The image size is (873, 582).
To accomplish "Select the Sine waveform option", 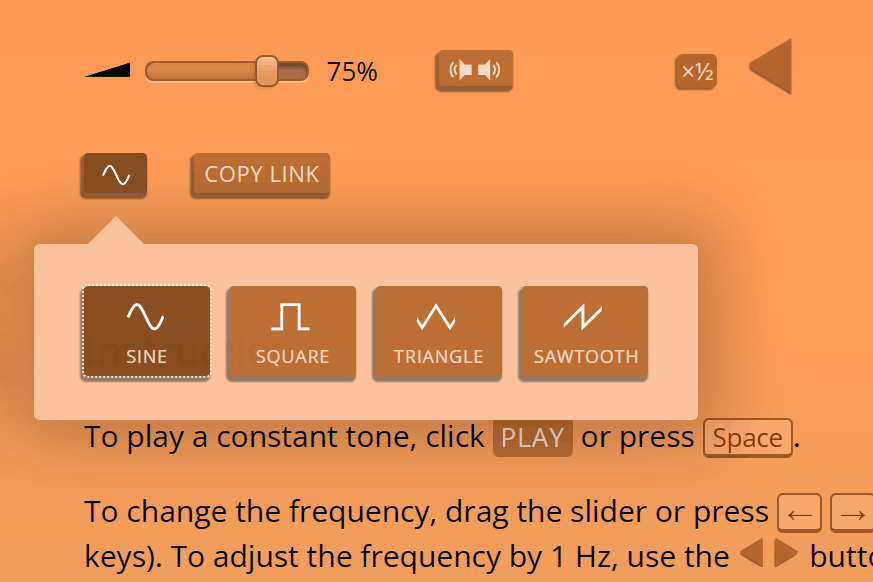I will 146,332.
